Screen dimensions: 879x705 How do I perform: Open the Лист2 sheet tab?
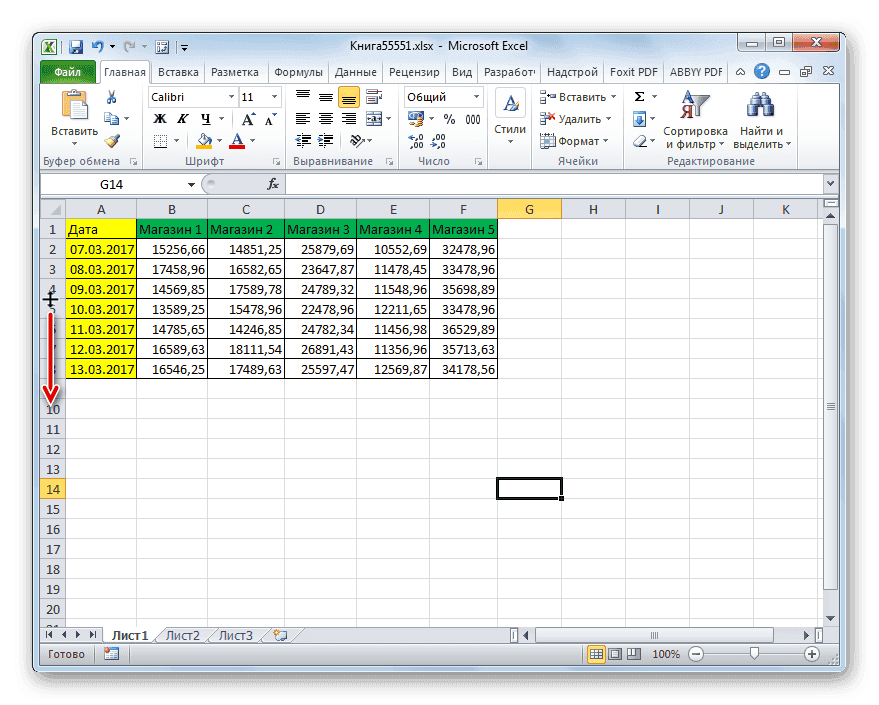click(x=184, y=634)
